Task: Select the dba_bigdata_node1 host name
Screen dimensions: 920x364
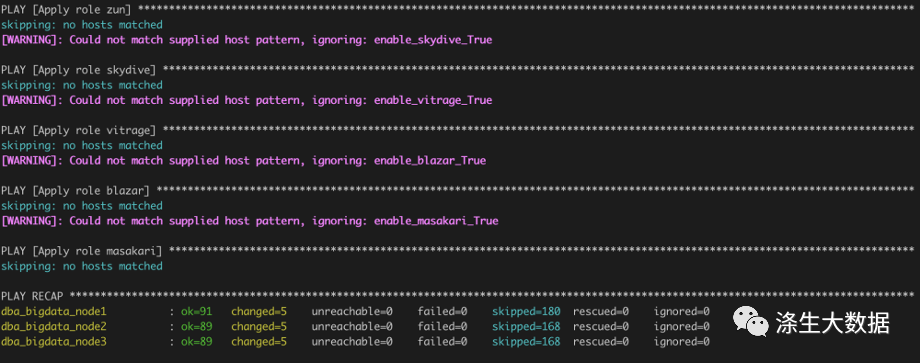Action: point(53,311)
